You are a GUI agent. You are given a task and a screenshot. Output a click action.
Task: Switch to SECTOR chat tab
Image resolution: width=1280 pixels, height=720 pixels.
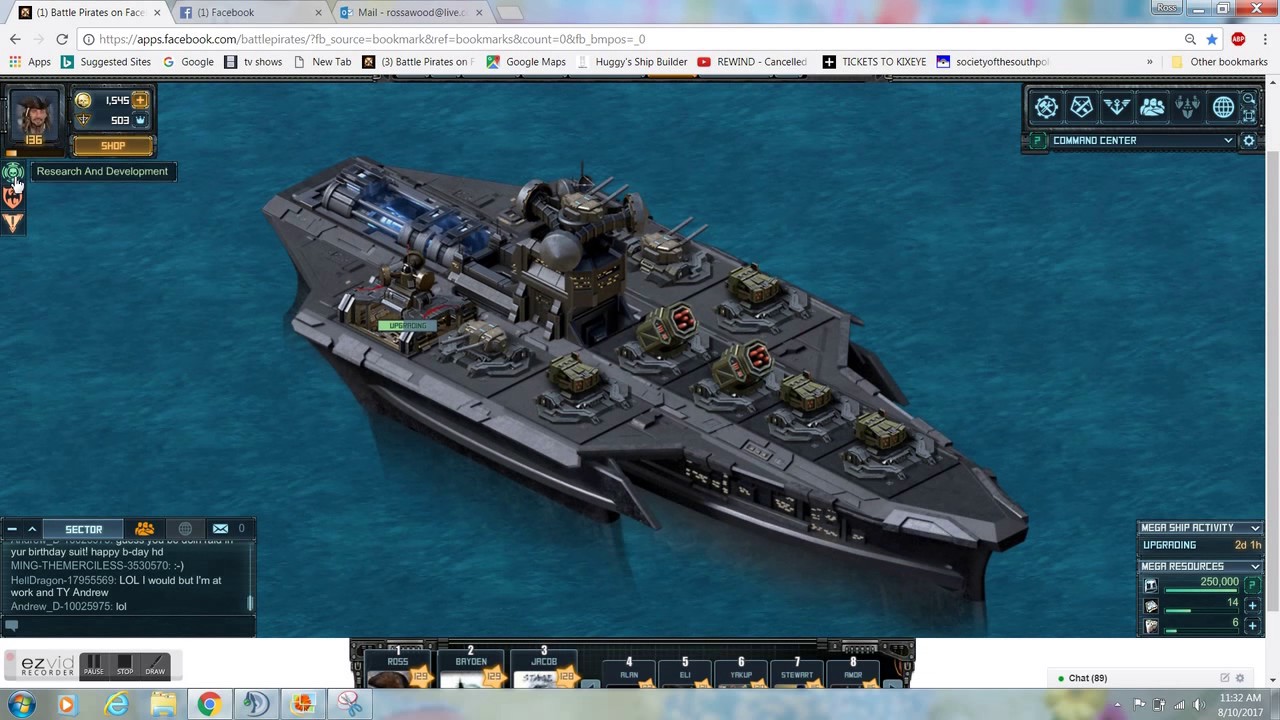(x=84, y=529)
